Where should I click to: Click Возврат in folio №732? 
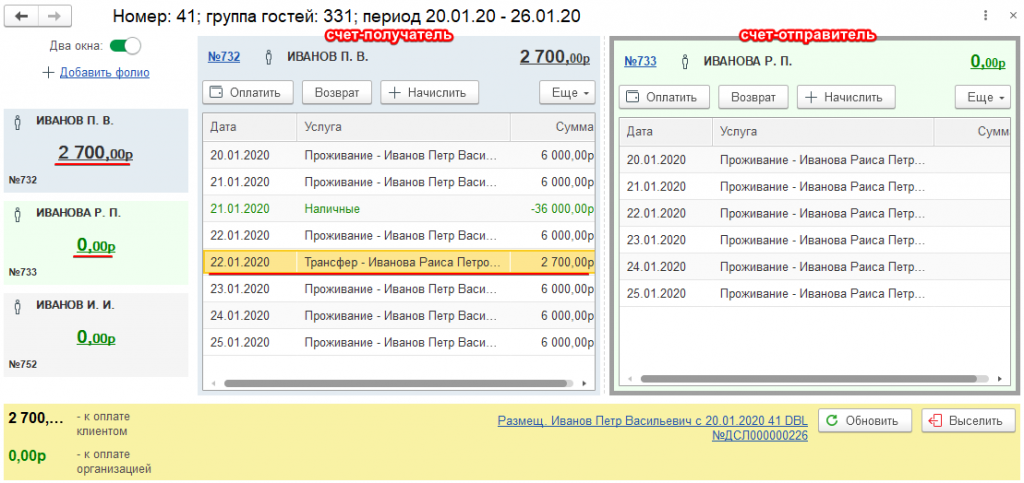[337, 93]
